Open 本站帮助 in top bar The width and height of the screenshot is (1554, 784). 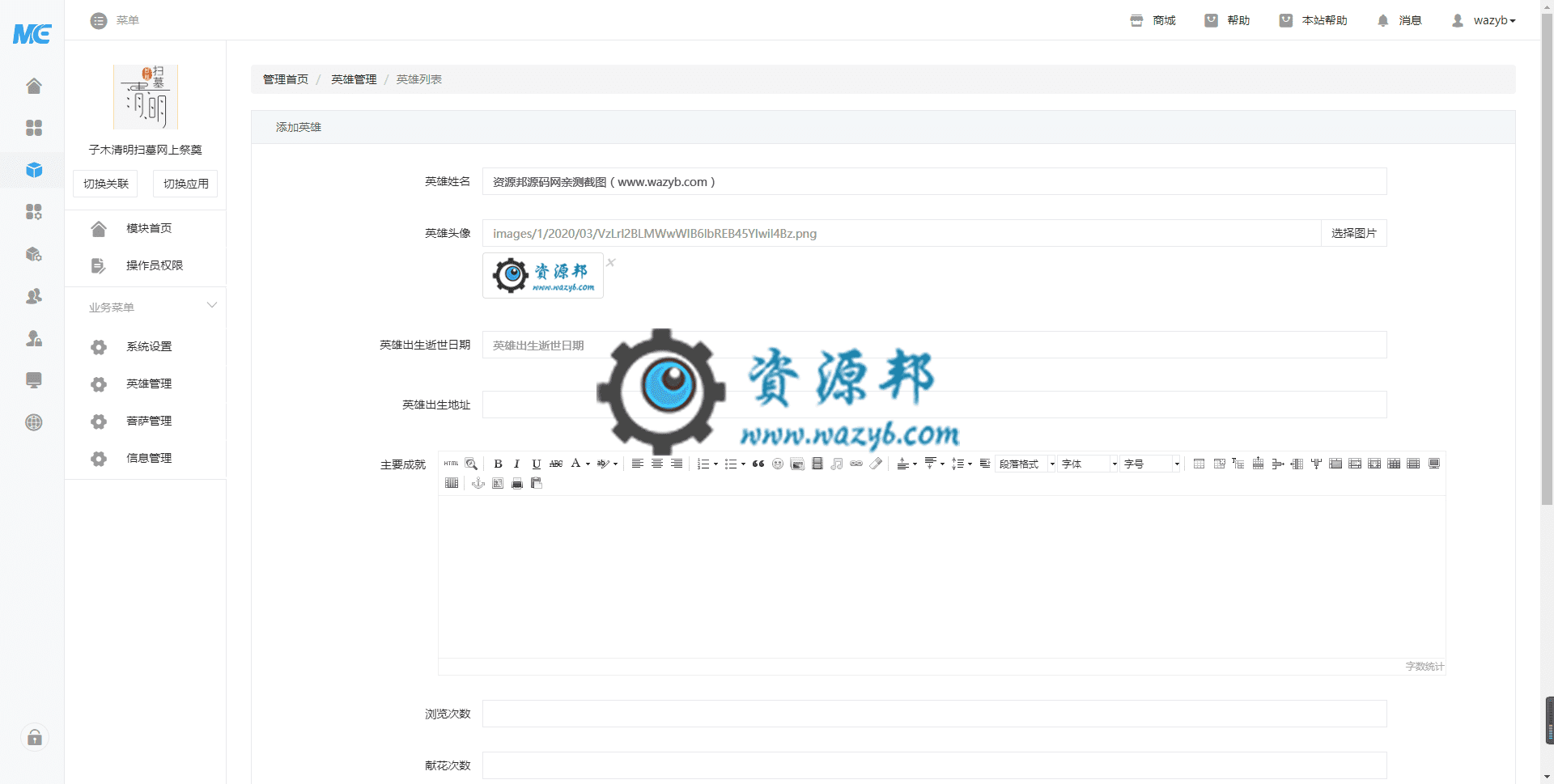point(1313,20)
